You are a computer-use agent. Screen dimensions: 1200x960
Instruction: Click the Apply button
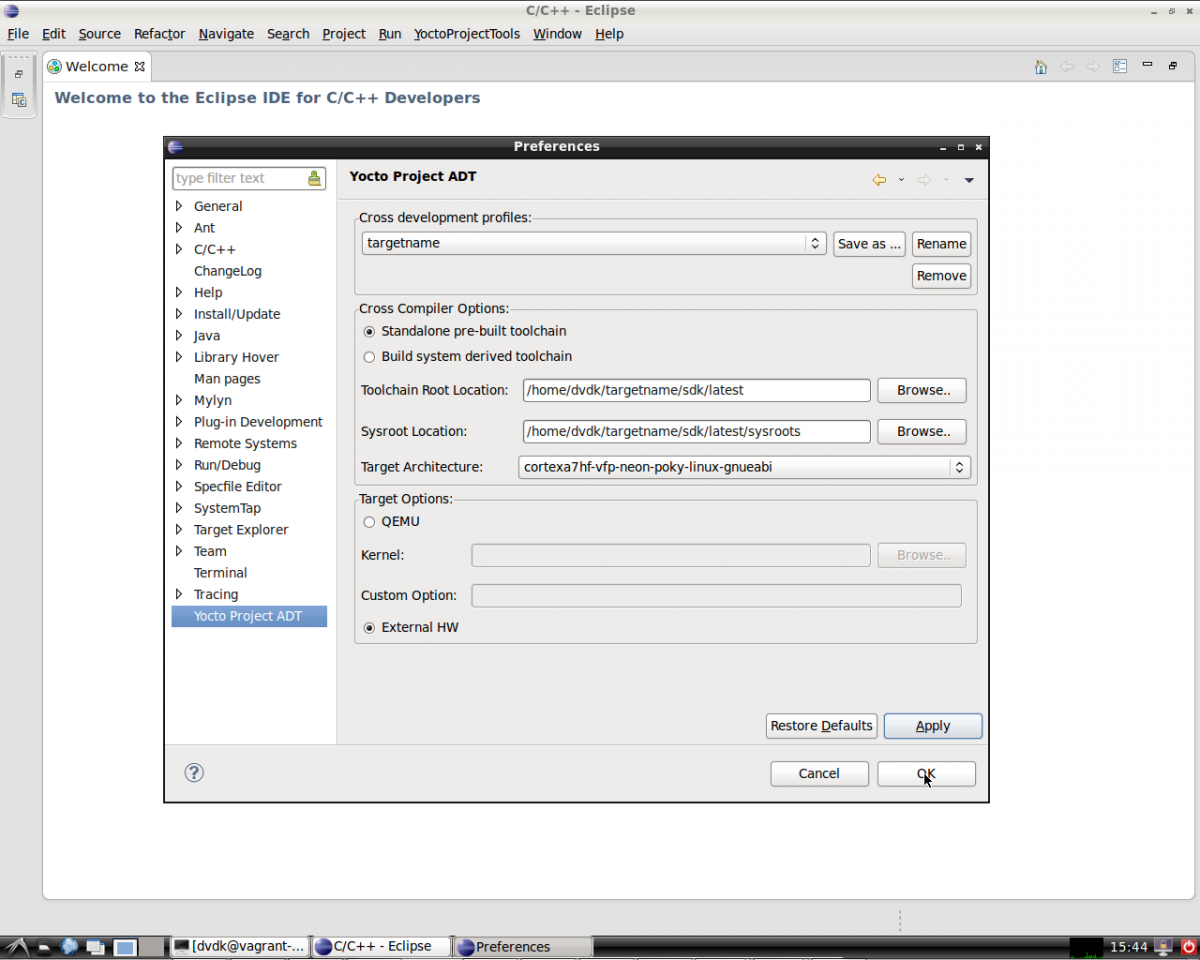point(932,726)
